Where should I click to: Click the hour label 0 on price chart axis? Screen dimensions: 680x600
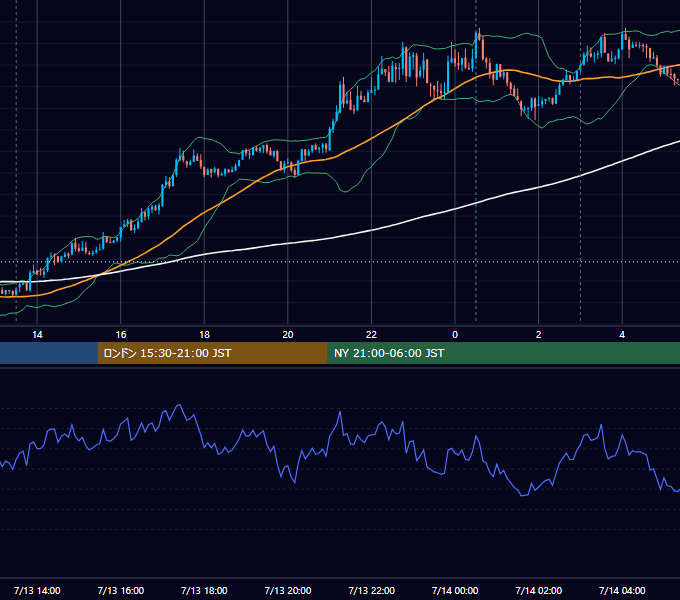click(x=455, y=334)
